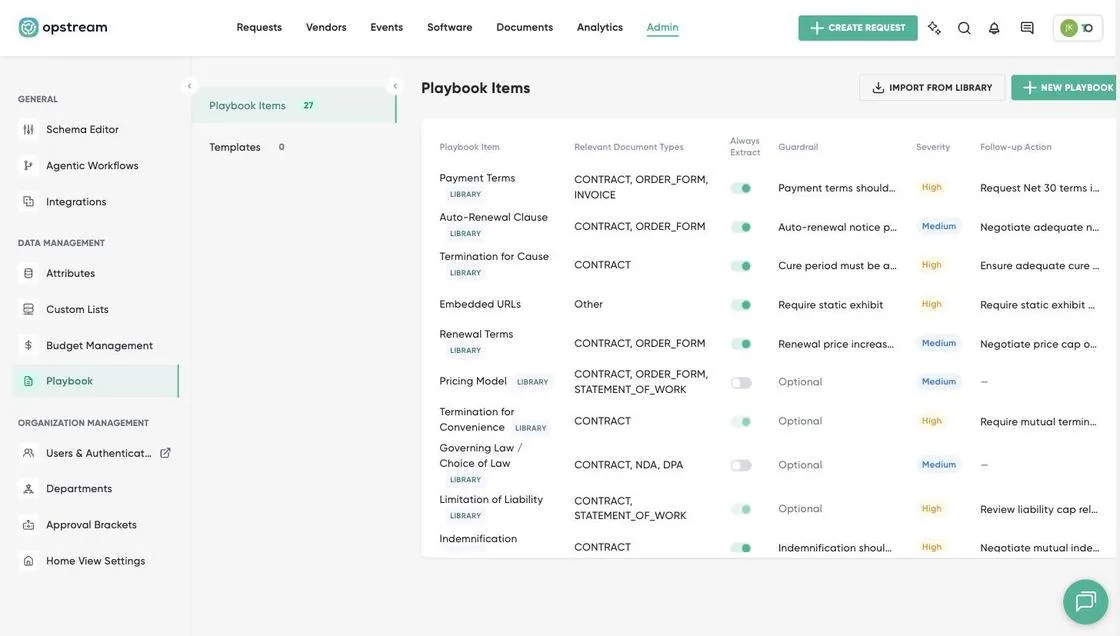Open the user profile avatar menu
This screenshot has height=636, width=1120.
tap(1078, 28)
